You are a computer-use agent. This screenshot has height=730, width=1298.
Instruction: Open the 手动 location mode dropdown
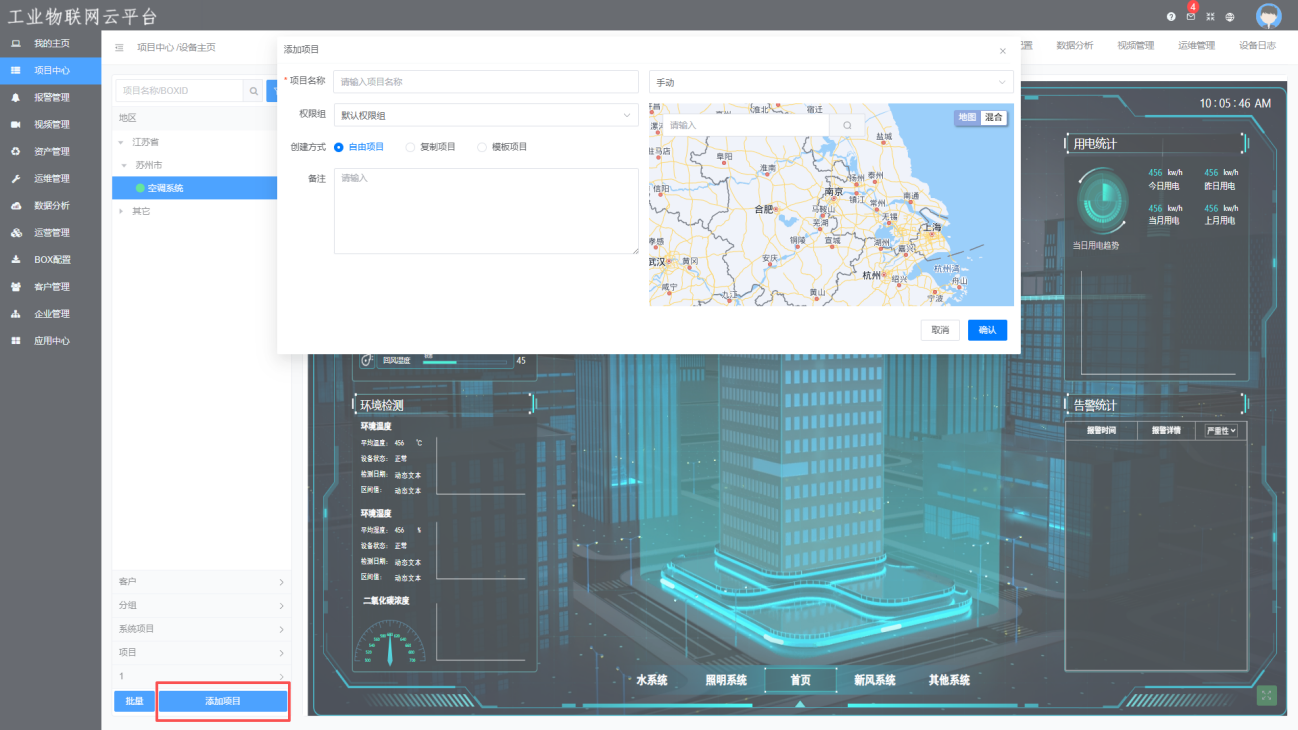[830, 82]
